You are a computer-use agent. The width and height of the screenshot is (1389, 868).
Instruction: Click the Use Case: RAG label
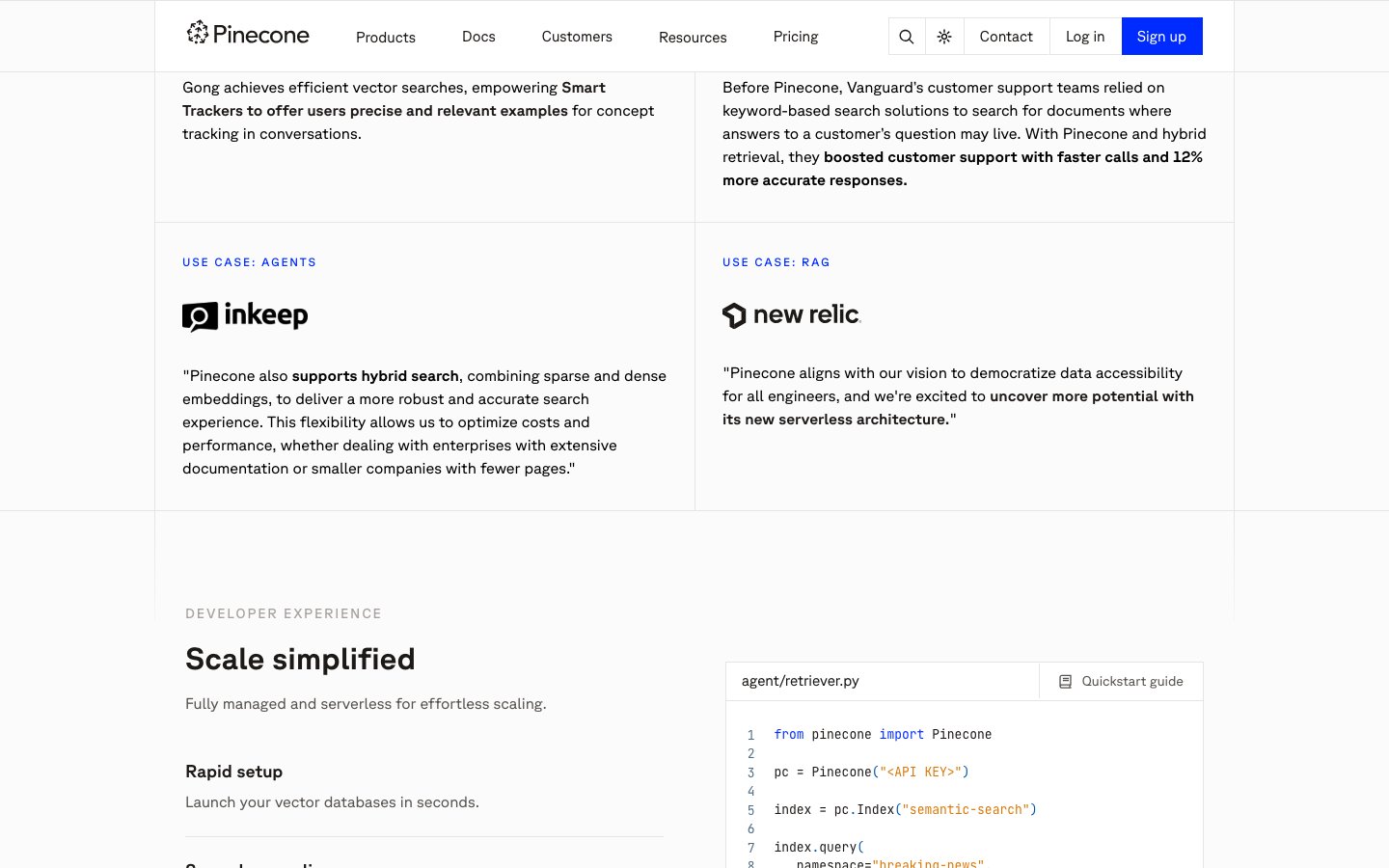776,262
